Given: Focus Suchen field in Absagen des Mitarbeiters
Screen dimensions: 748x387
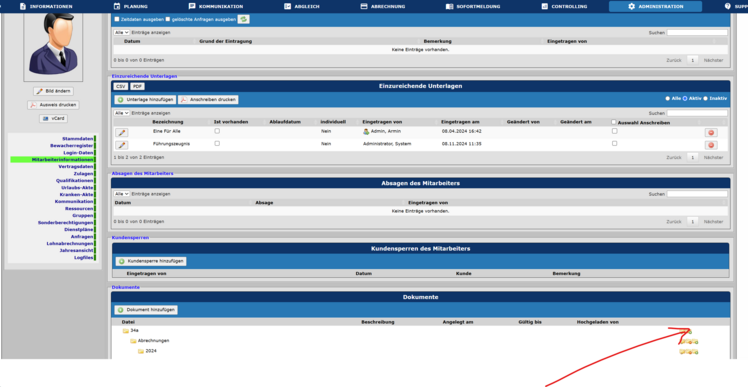Looking at the screenshot, I should [697, 194].
